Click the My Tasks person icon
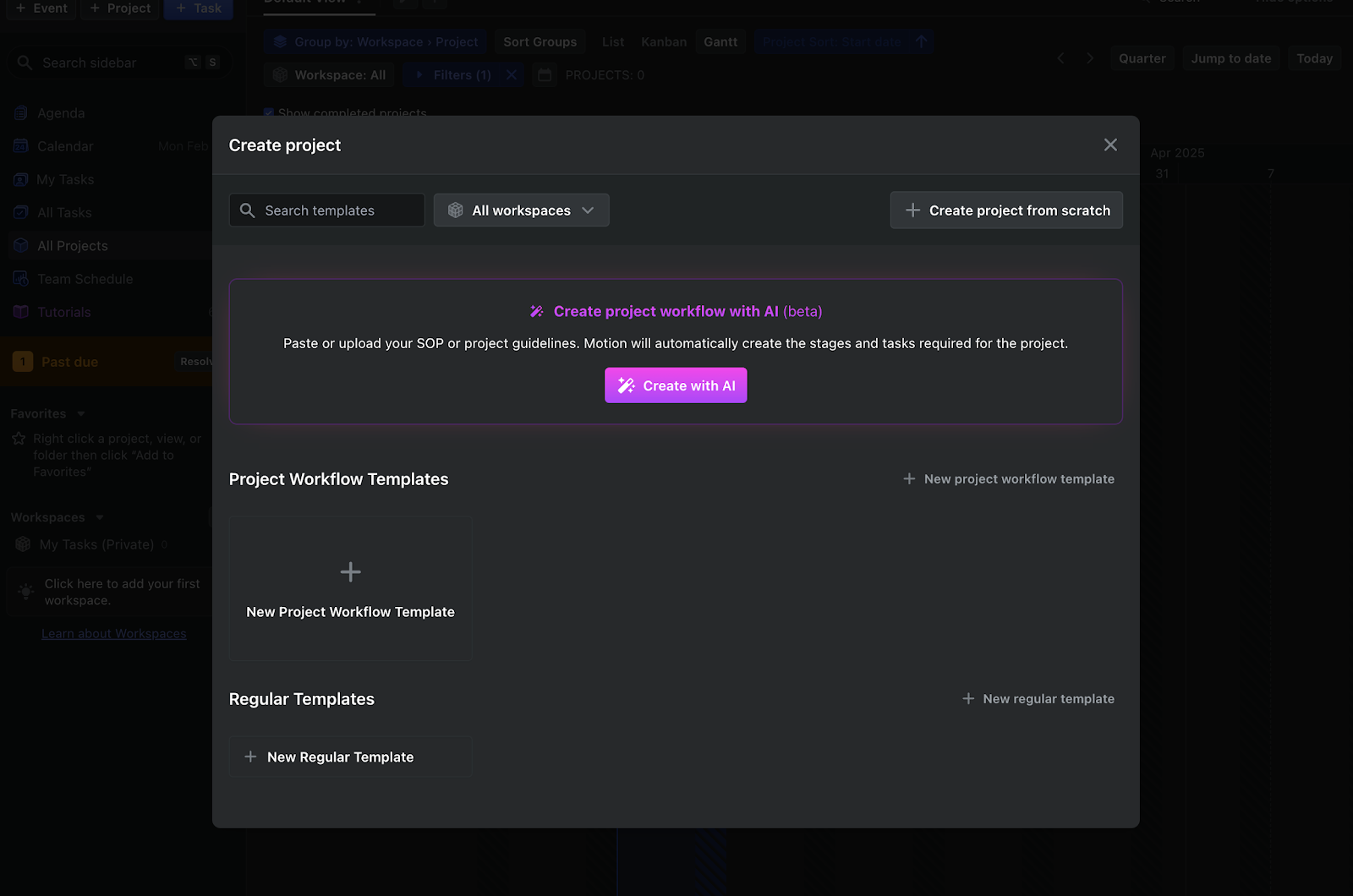This screenshot has height=896, width=1353. (x=21, y=179)
